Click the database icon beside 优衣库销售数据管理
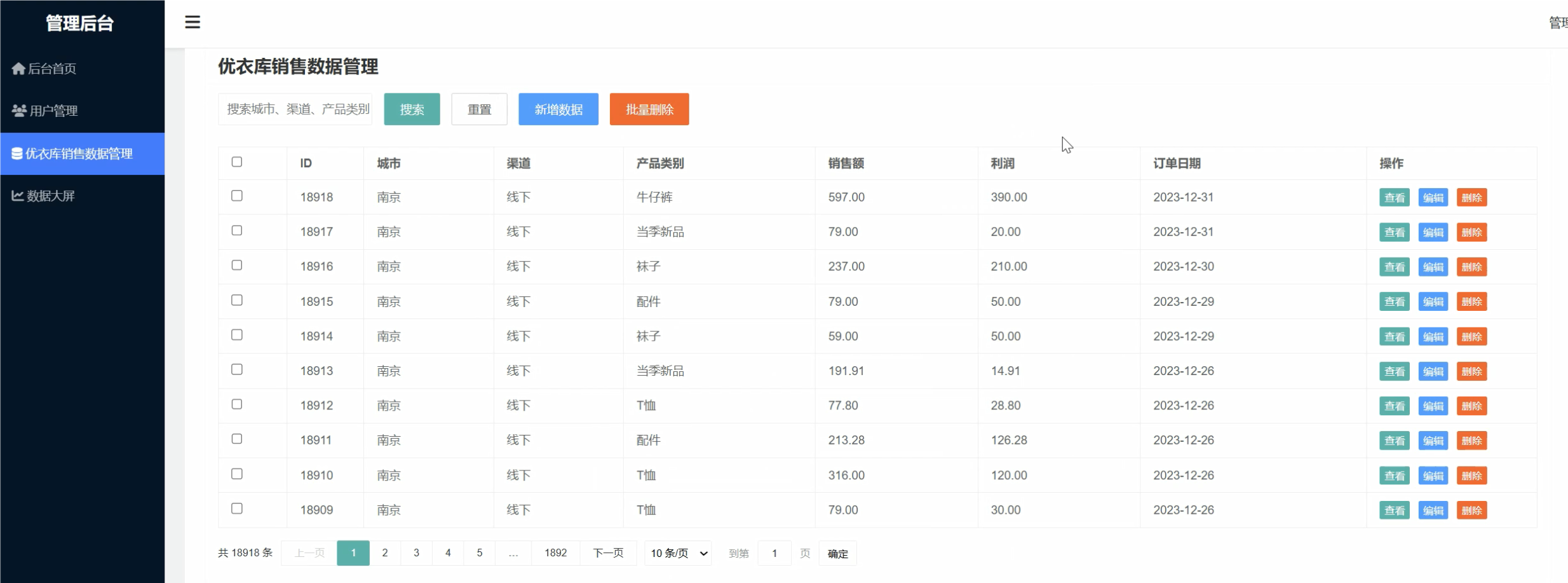 pos(17,153)
